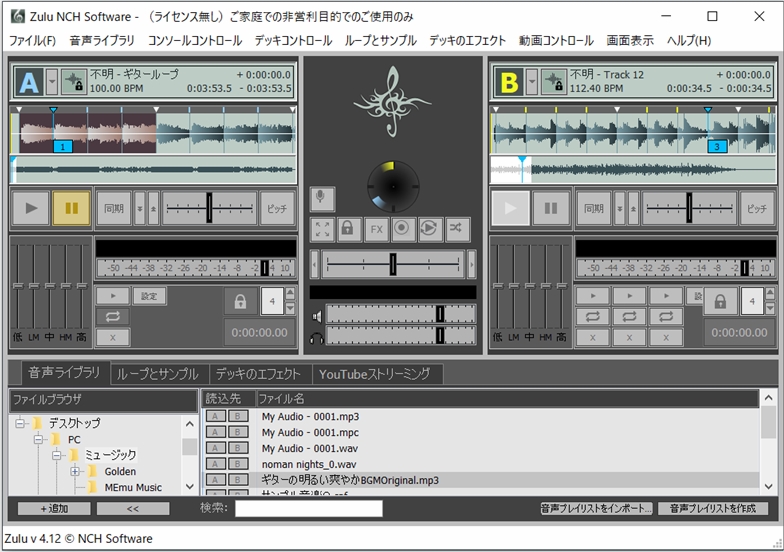Click deck B pitch slider handle

pyautogui.click(x=690, y=208)
